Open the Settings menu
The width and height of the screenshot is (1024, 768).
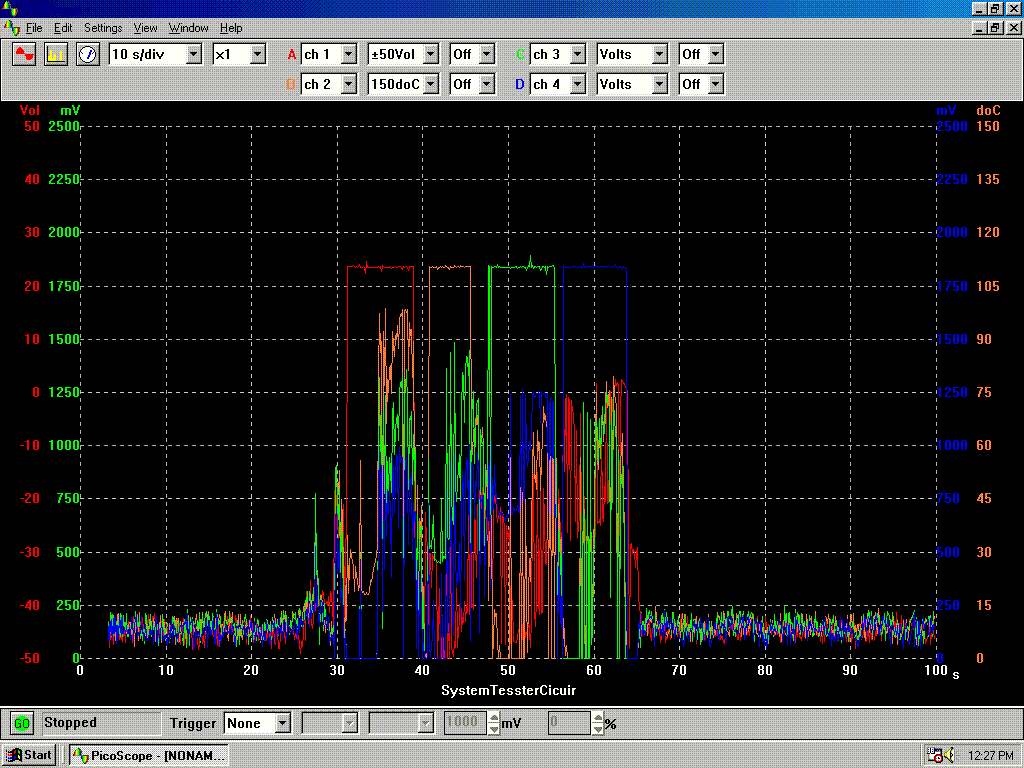pos(103,28)
